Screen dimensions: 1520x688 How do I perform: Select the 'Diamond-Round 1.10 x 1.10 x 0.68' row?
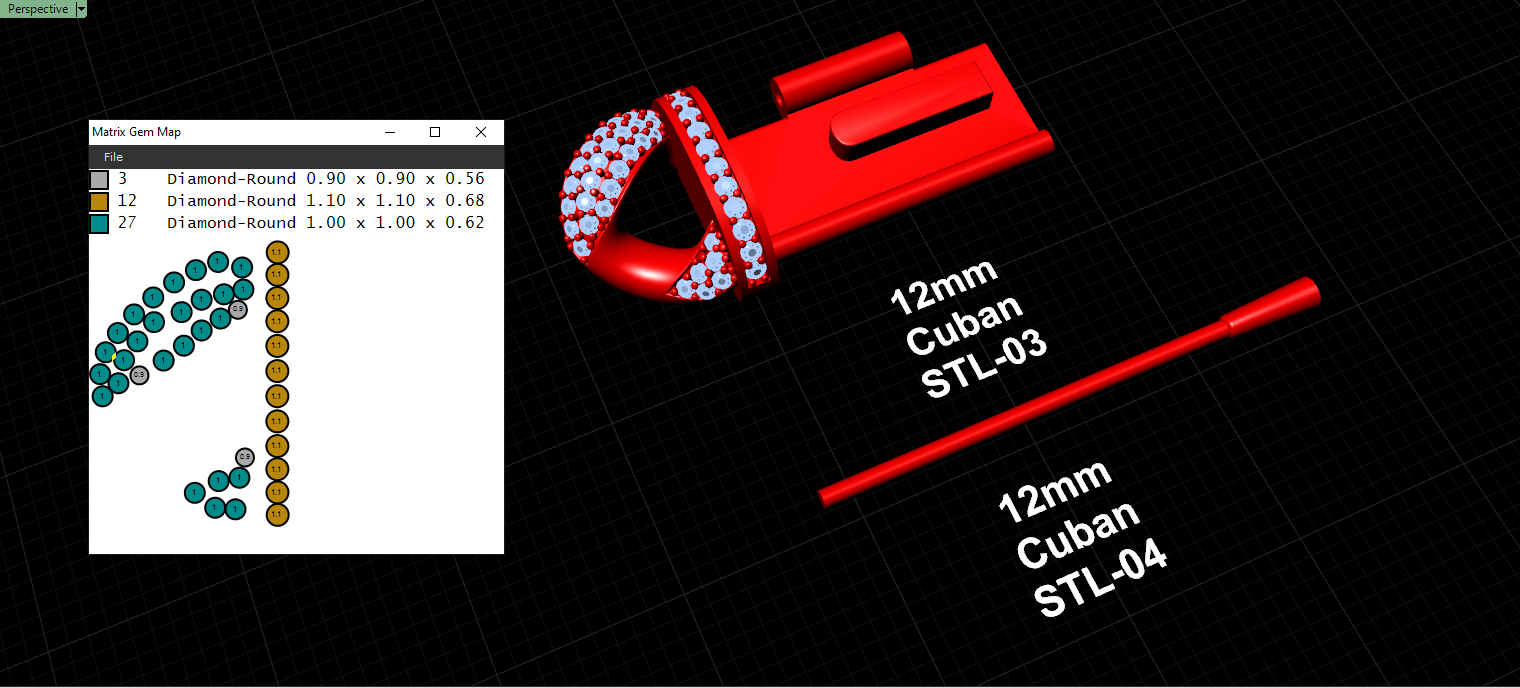[x=296, y=202]
